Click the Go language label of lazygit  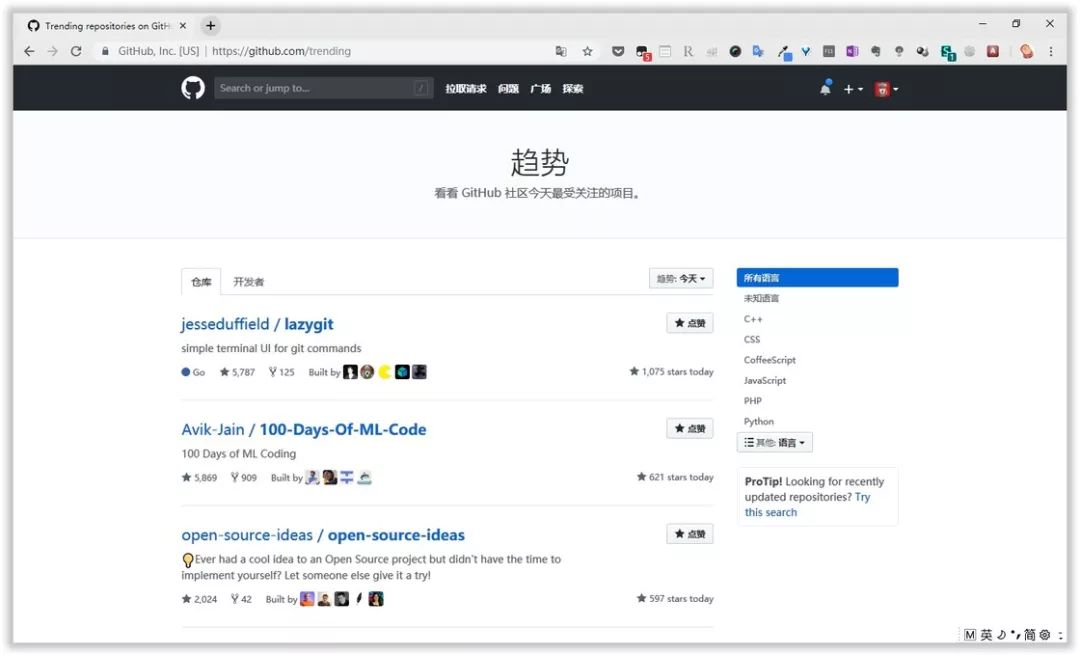(193, 372)
